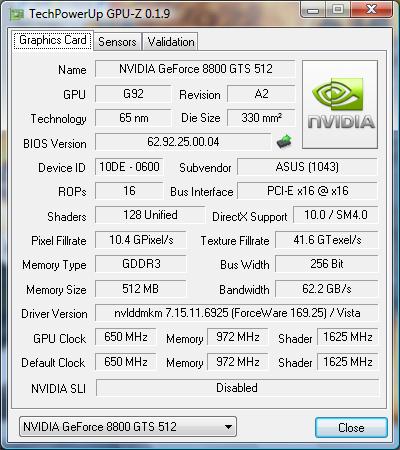The width and height of the screenshot is (400, 450).
Task: Click the NVIDIA logo image
Action: pyautogui.click(x=340, y=104)
